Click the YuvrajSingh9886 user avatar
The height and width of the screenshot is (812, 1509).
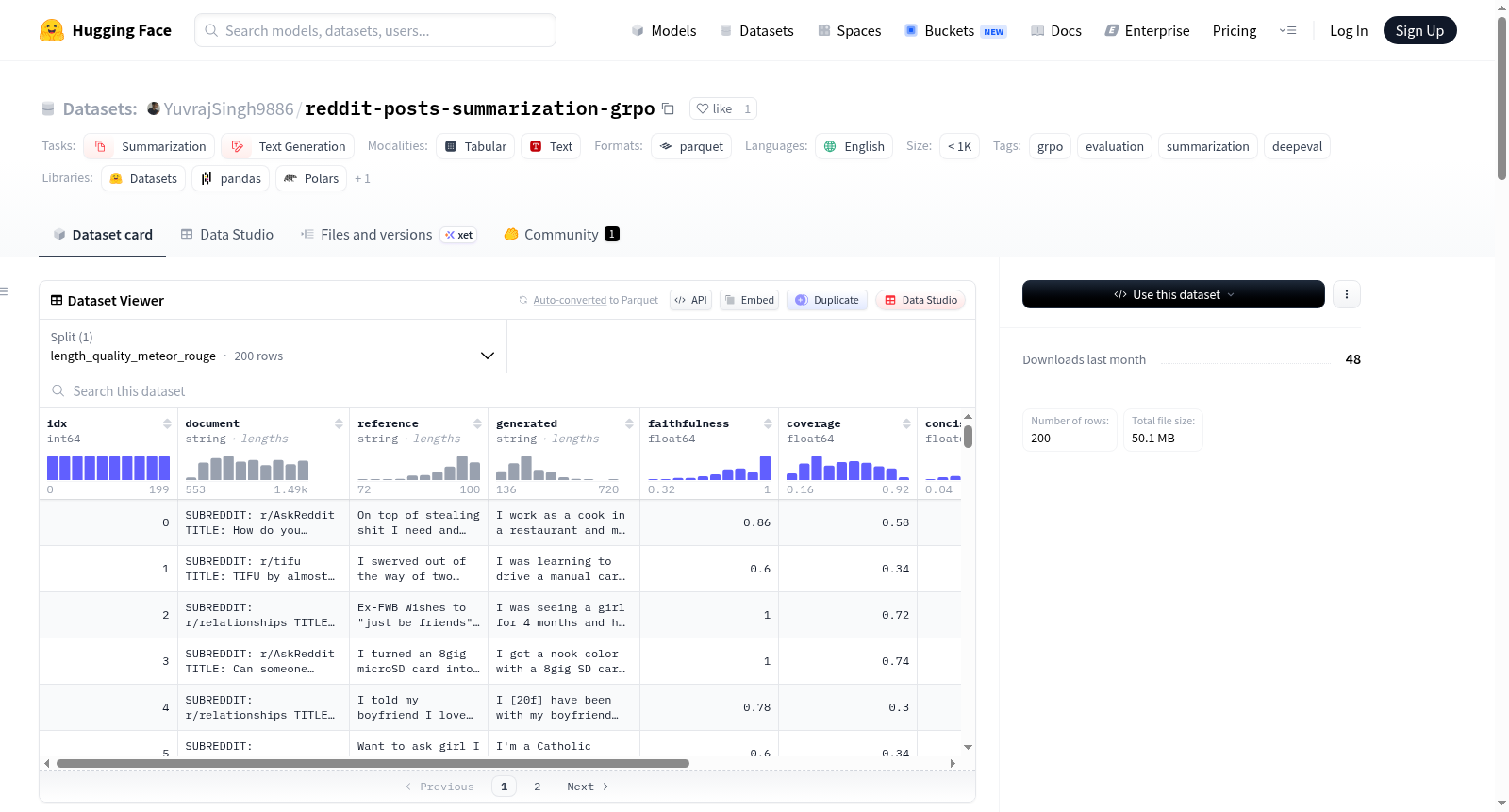[x=154, y=108]
